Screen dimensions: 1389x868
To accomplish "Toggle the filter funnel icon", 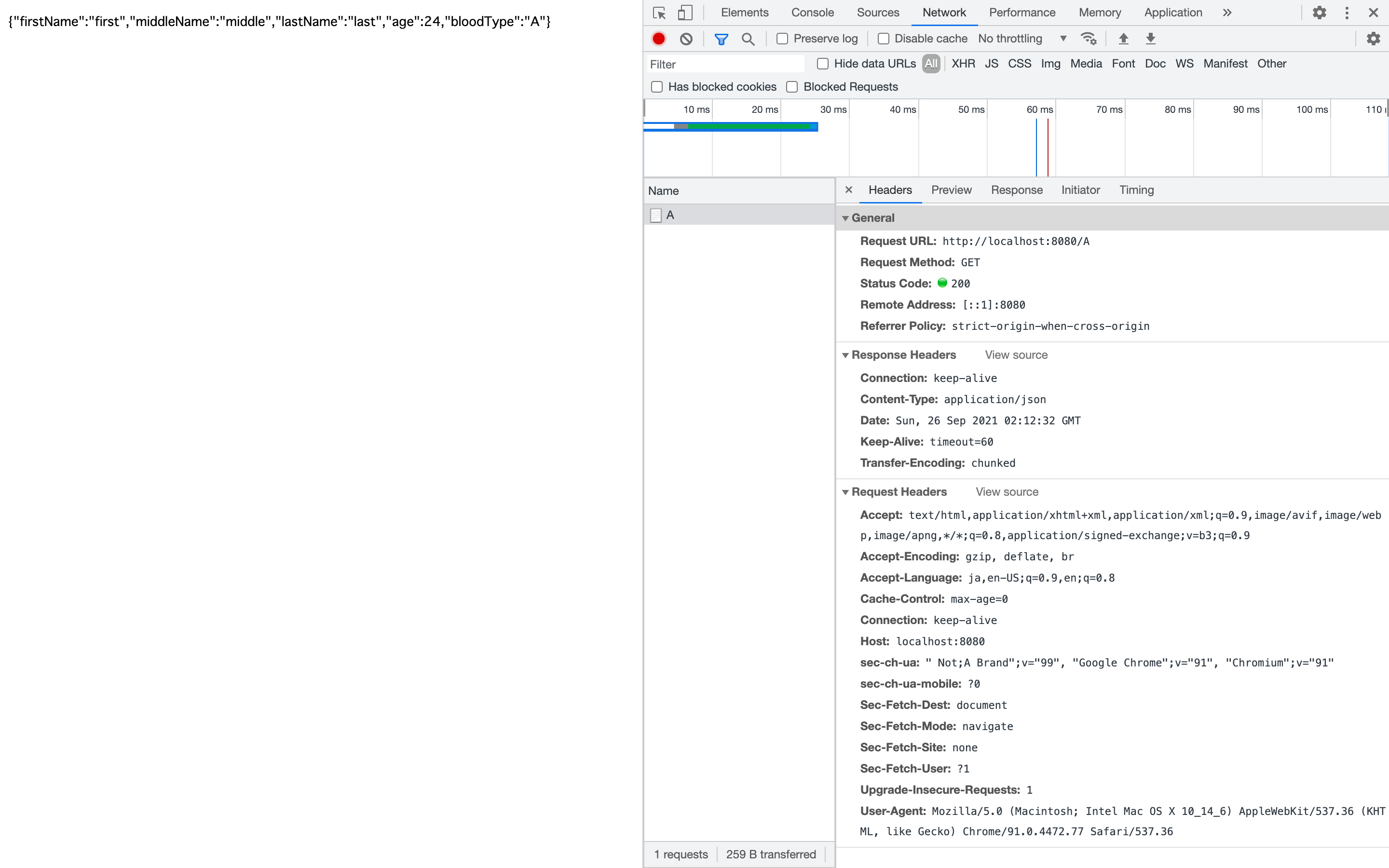I will [x=721, y=39].
